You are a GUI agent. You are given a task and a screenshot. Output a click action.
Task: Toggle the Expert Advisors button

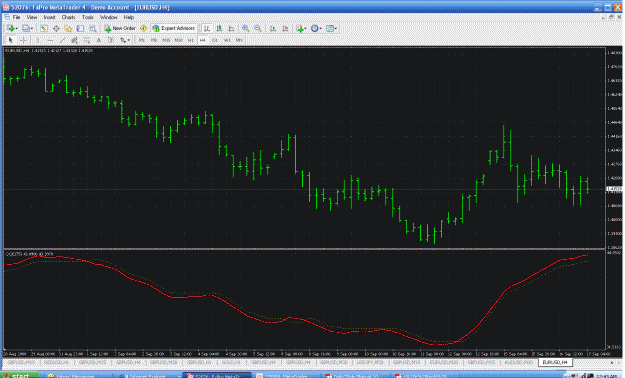pos(174,28)
